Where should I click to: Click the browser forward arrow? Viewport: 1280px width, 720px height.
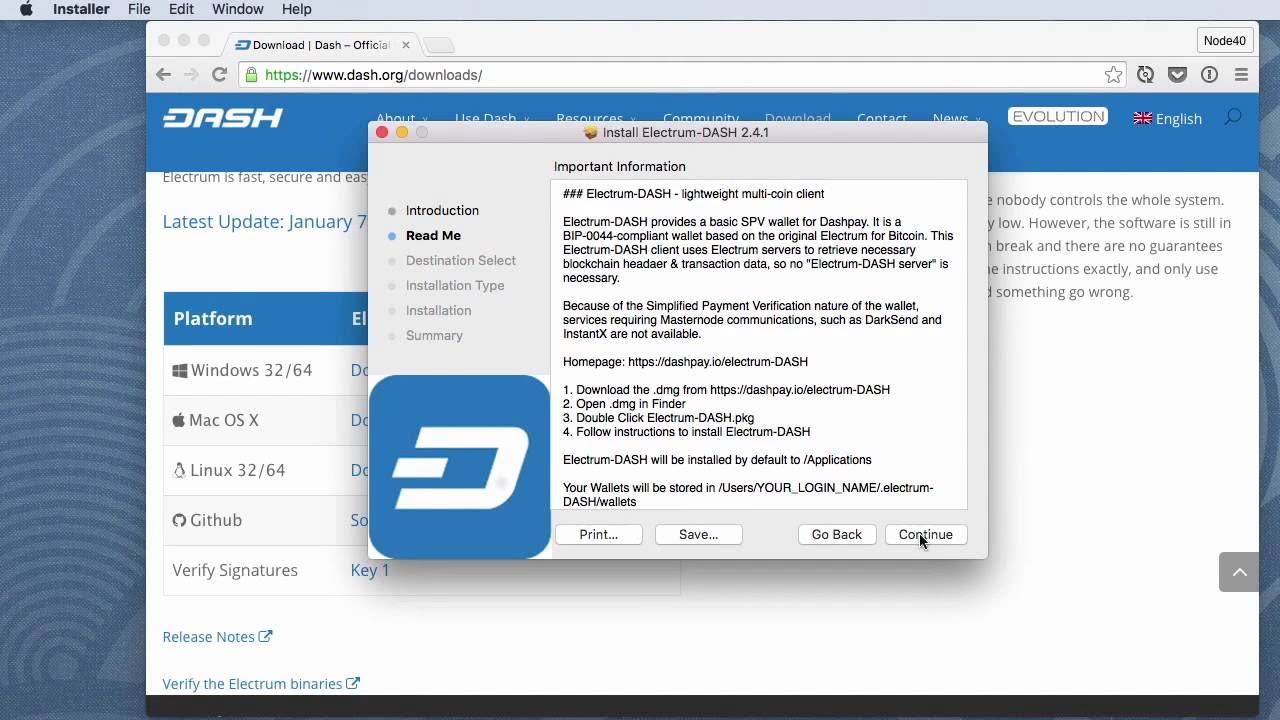click(192, 75)
